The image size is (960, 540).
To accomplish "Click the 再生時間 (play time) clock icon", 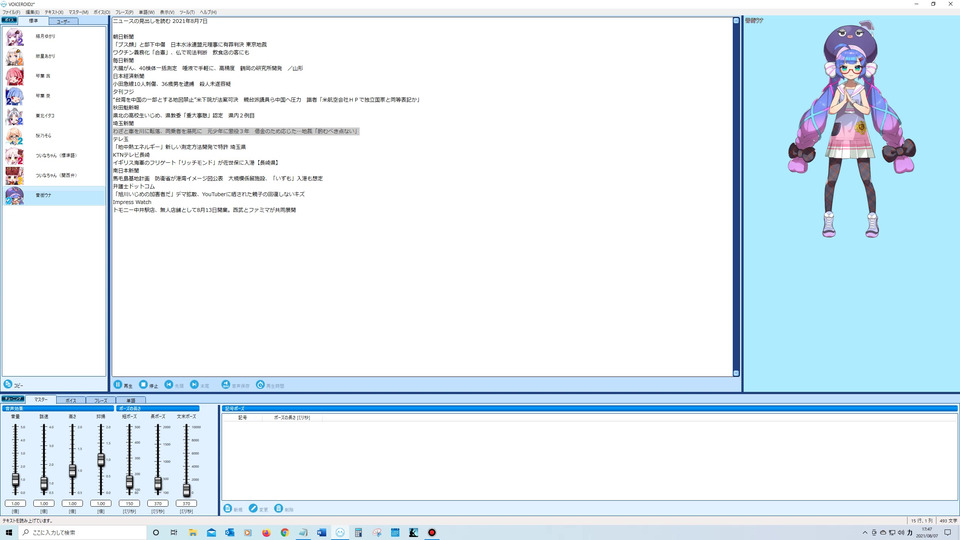I will pos(260,384).
